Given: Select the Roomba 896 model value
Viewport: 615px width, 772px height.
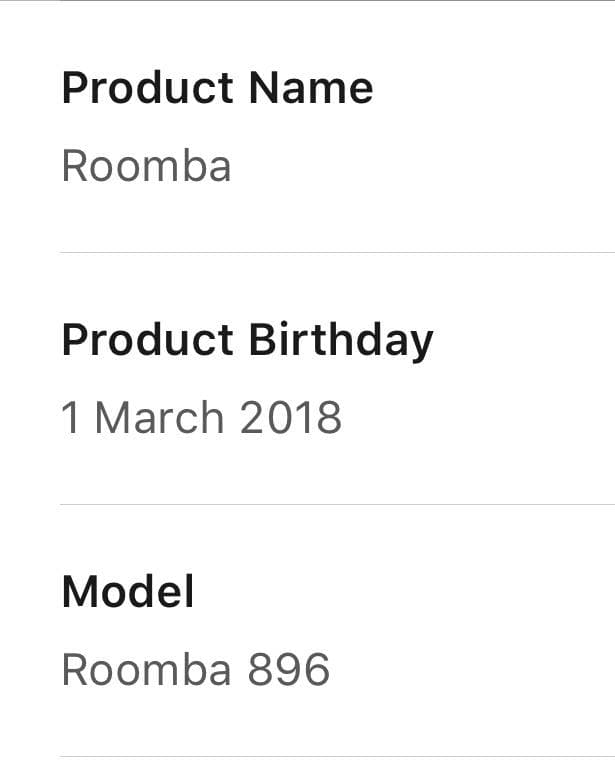Looking at the screenshot, I should point(195,669).
